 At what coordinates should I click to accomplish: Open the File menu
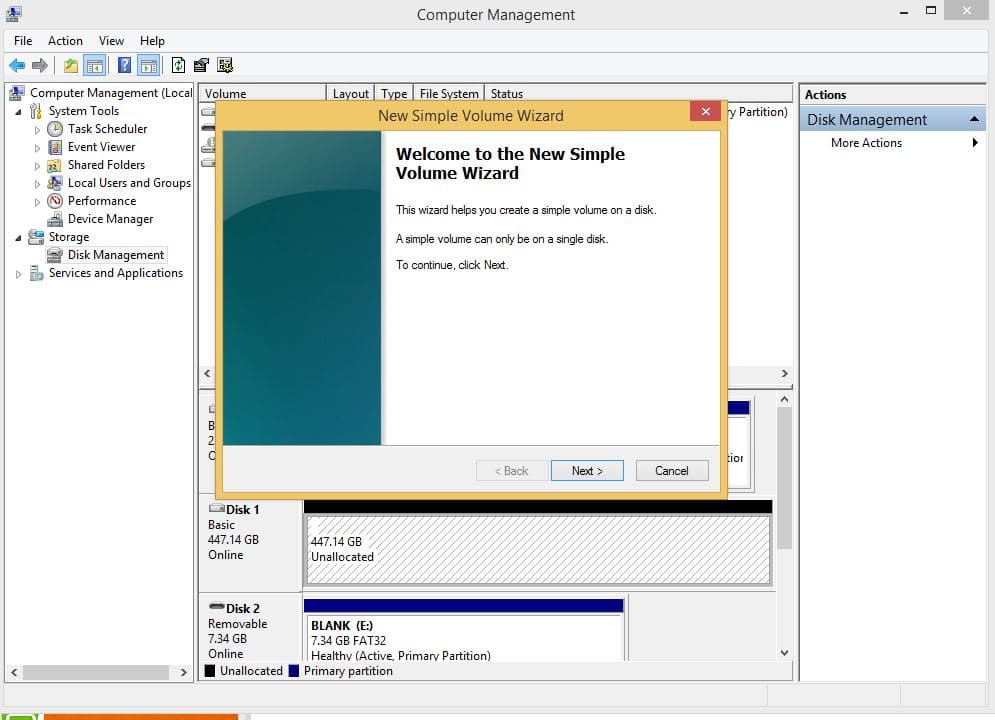tap(23, 41)
